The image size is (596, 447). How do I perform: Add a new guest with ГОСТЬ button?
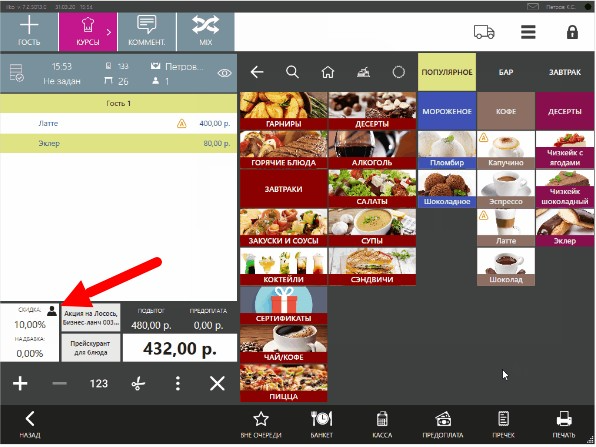tap(29, 32)
